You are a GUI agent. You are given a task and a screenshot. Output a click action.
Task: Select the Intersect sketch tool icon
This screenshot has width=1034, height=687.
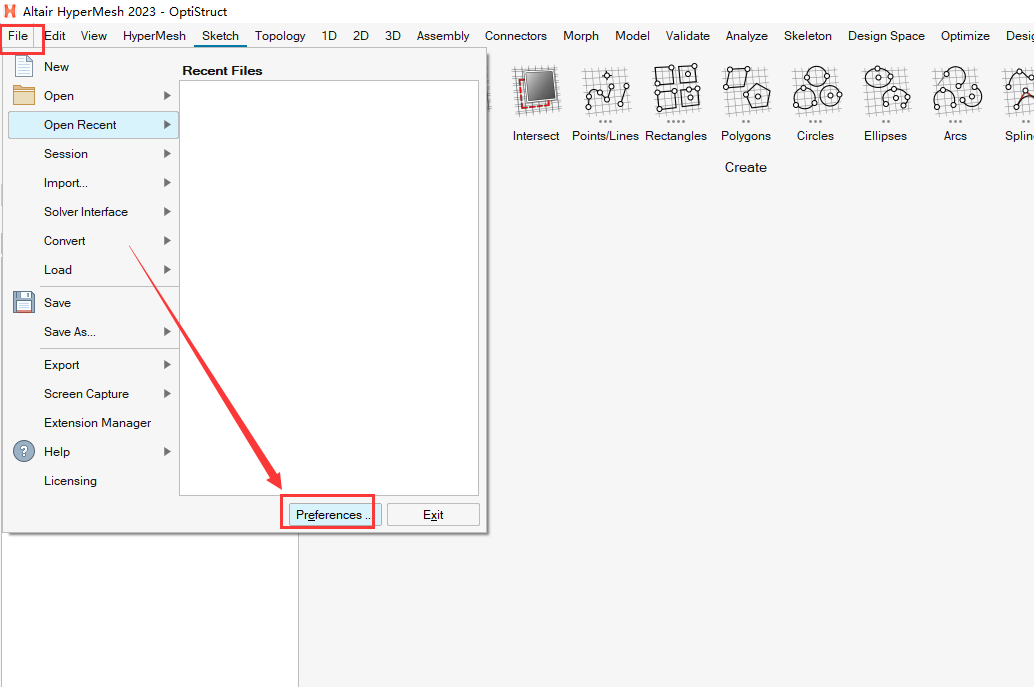click(535, 92)
